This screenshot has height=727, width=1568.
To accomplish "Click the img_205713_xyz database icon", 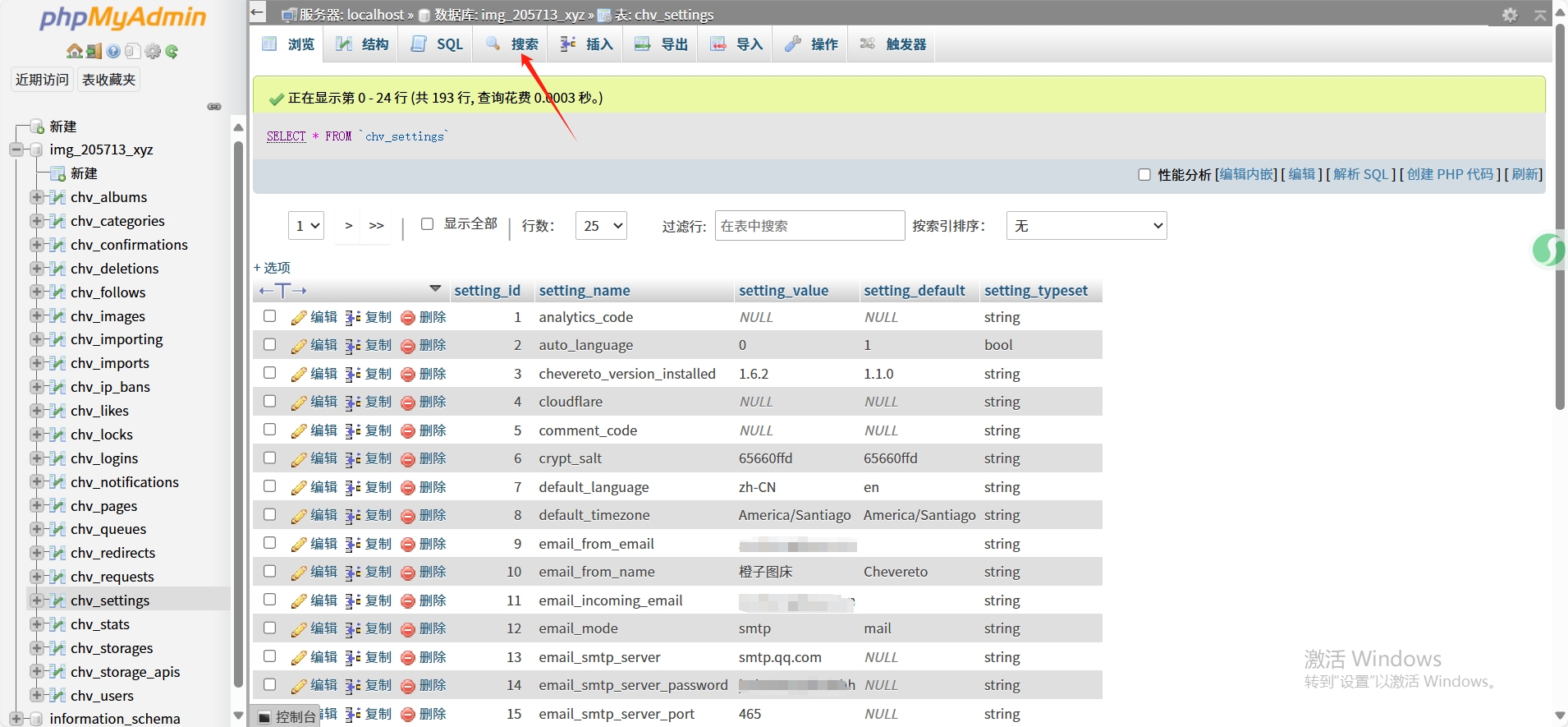I will click(35, 150).
